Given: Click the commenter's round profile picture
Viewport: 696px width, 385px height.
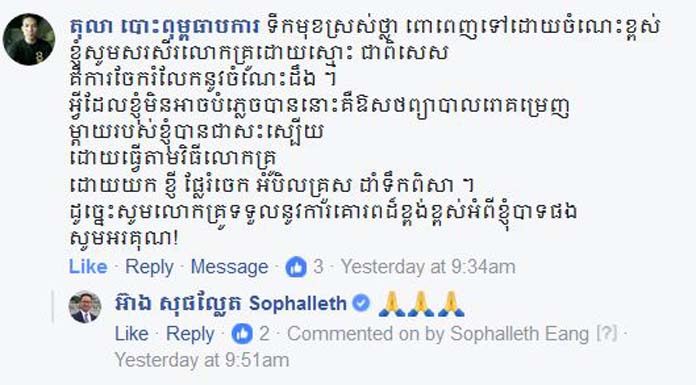Looking at the screenshot, I should (x=29, y=39).
